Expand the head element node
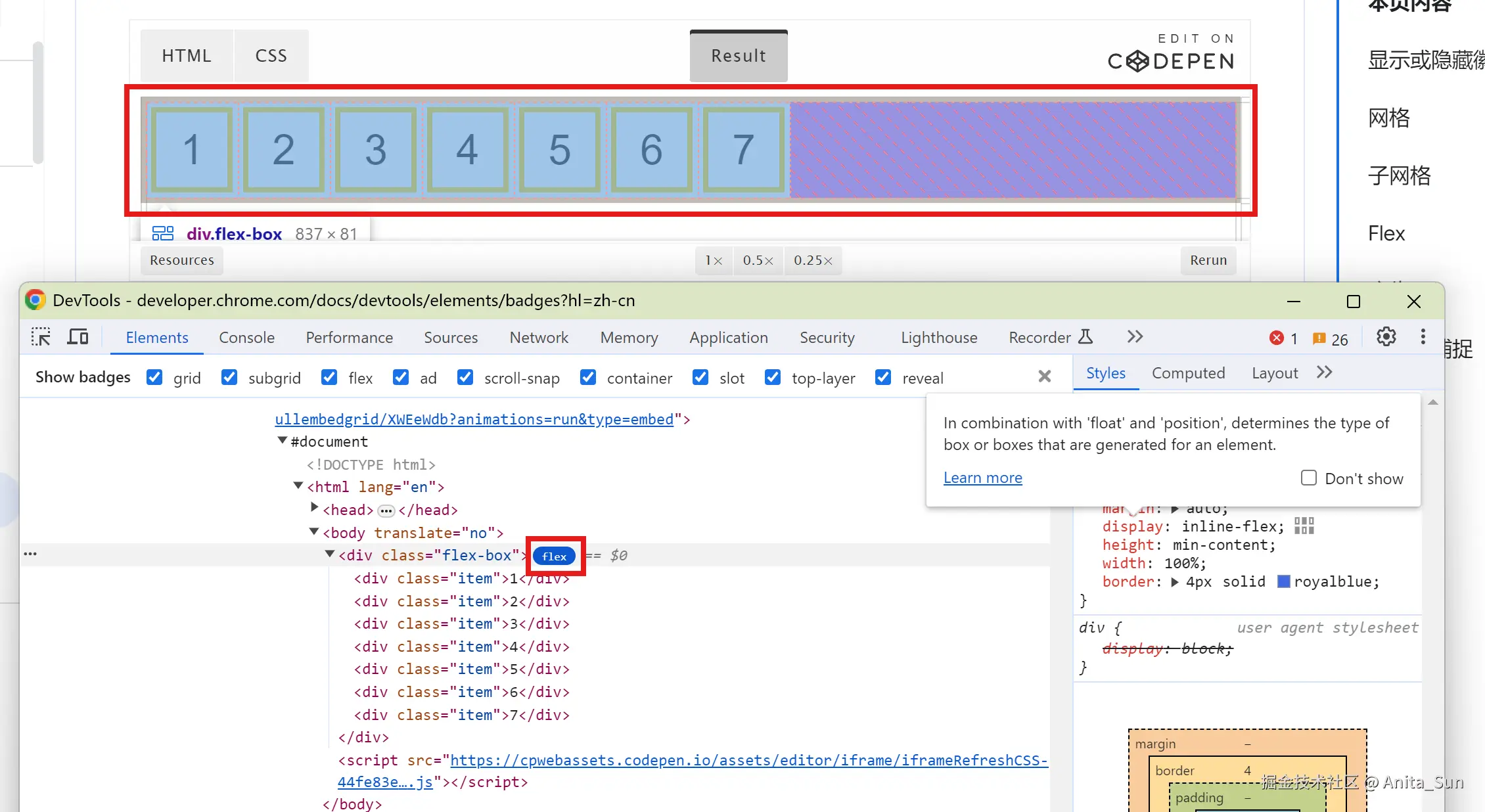This screenshot has width=1485, height=812. (x=314, y=508)
